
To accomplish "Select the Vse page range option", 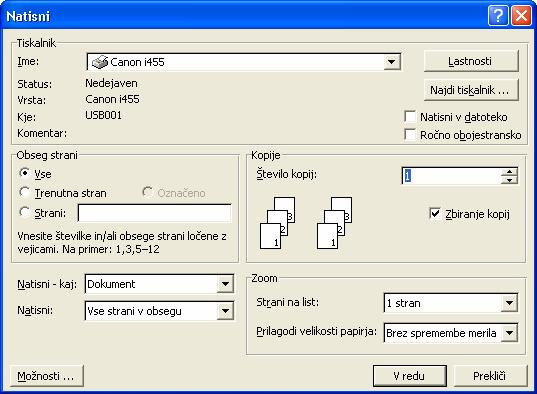I will coord(25,173).
